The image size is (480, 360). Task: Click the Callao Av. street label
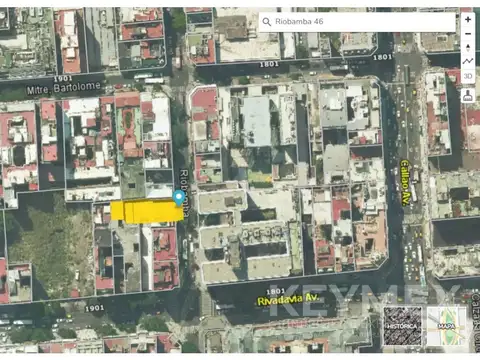[405, 183]
